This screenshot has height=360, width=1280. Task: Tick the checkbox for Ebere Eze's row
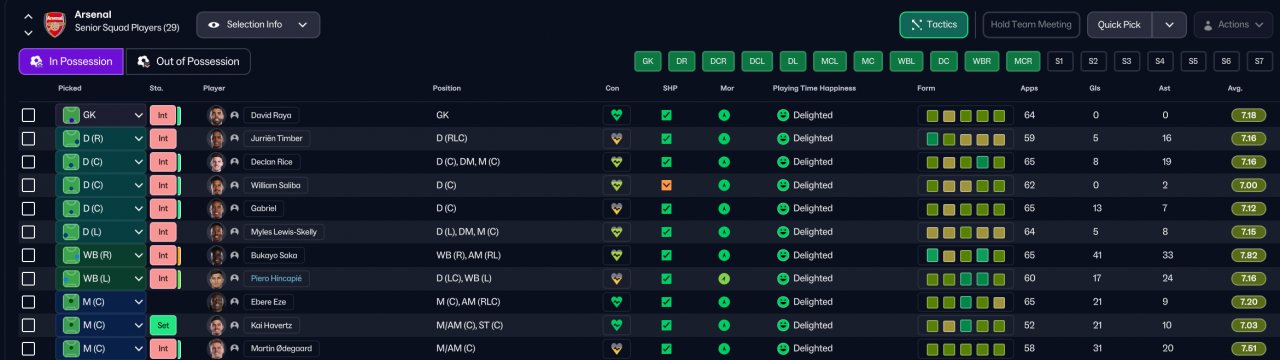[28, 302]
